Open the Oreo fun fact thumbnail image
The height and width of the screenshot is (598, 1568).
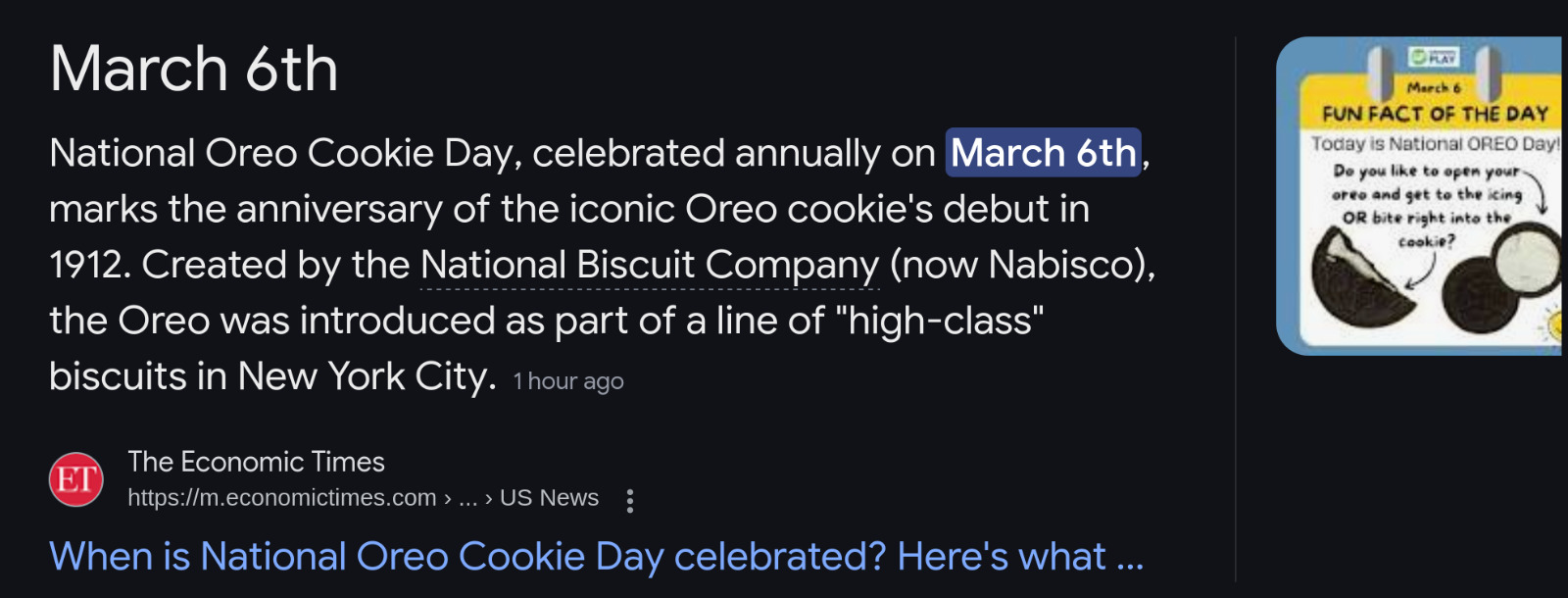1419,196
